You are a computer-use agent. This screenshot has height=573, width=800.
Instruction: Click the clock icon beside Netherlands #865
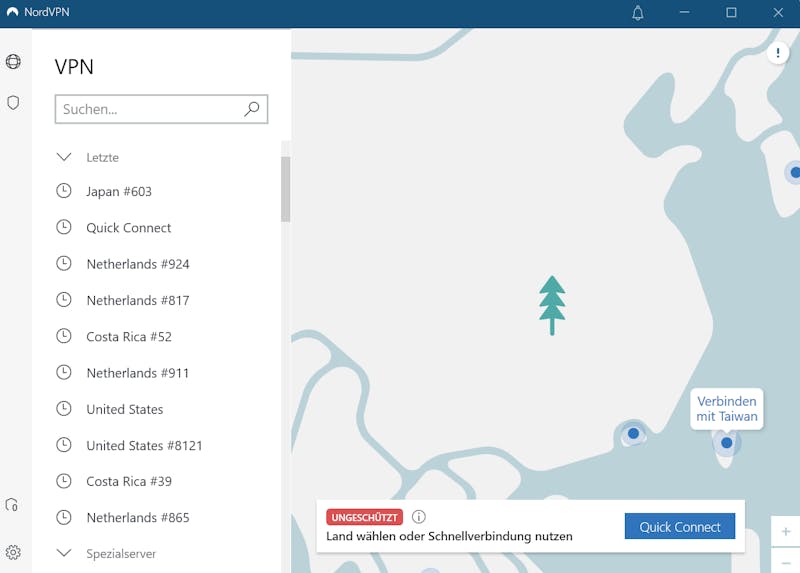(64, 517)
